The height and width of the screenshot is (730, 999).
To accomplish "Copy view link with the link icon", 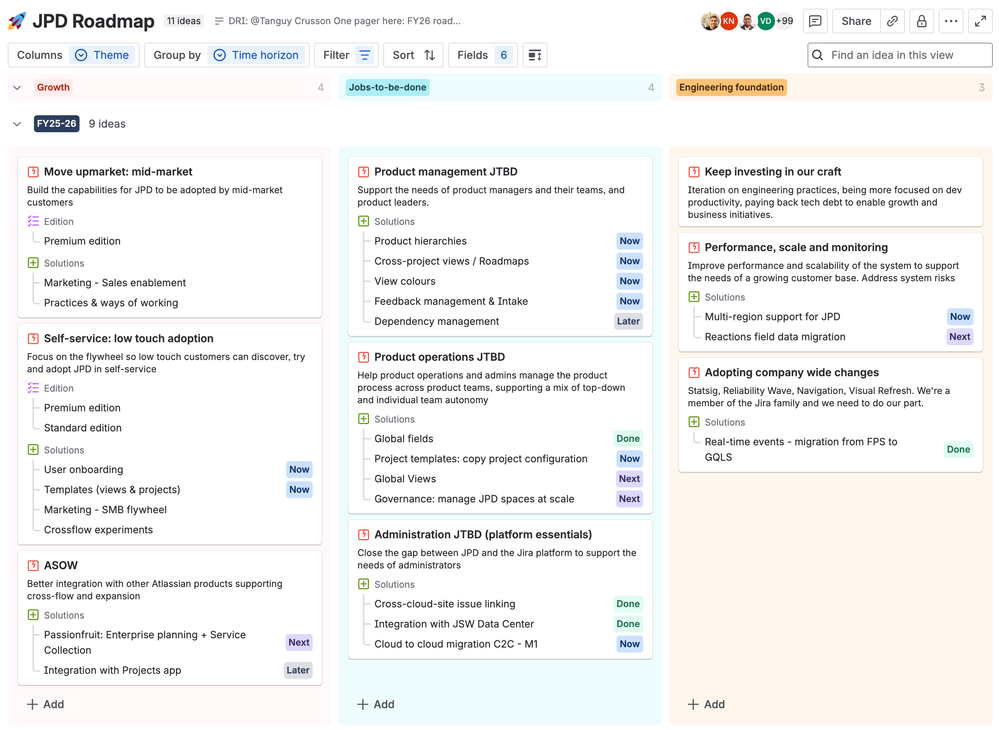I will 893,21.
